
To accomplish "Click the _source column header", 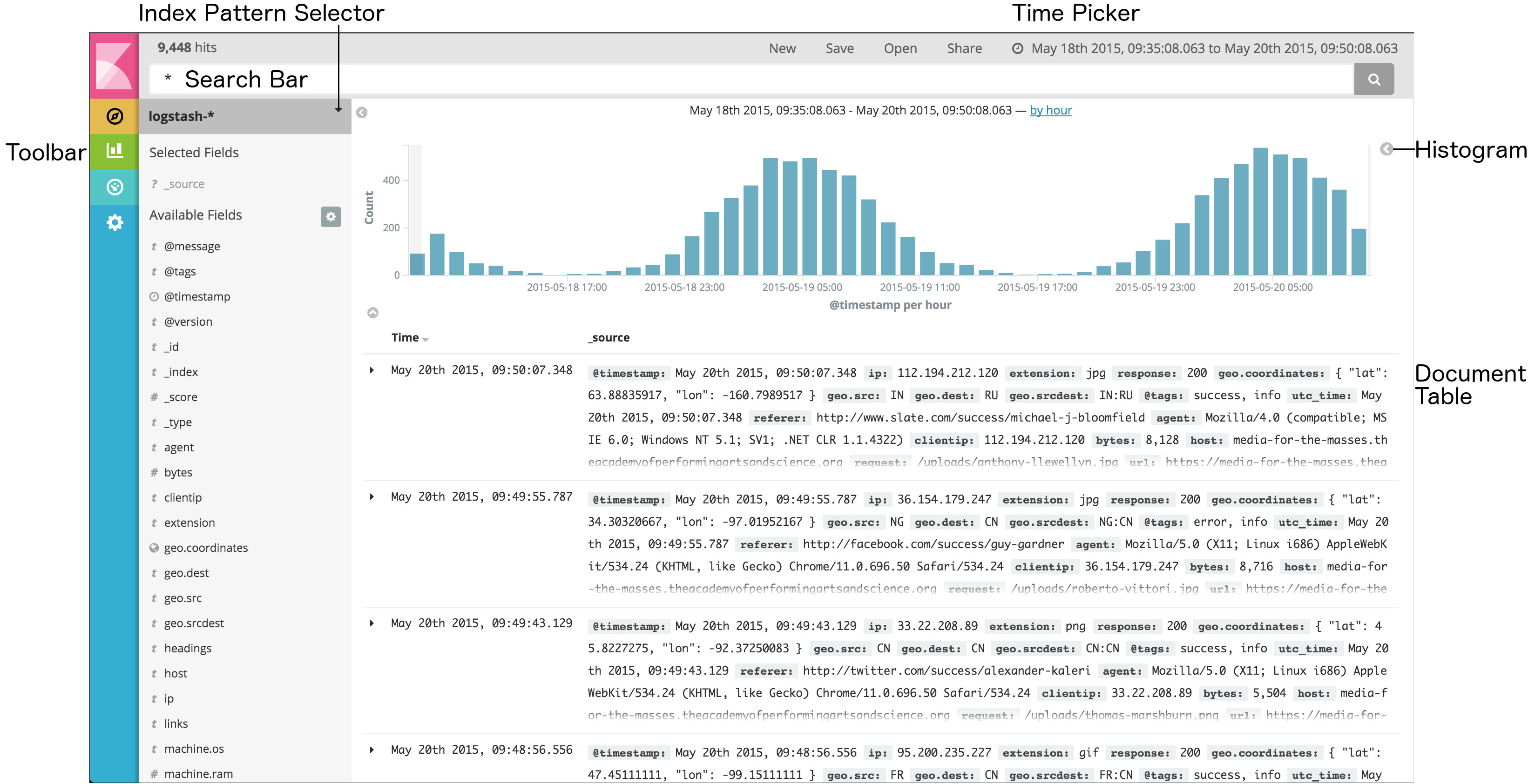I will (x=609, y=337).
